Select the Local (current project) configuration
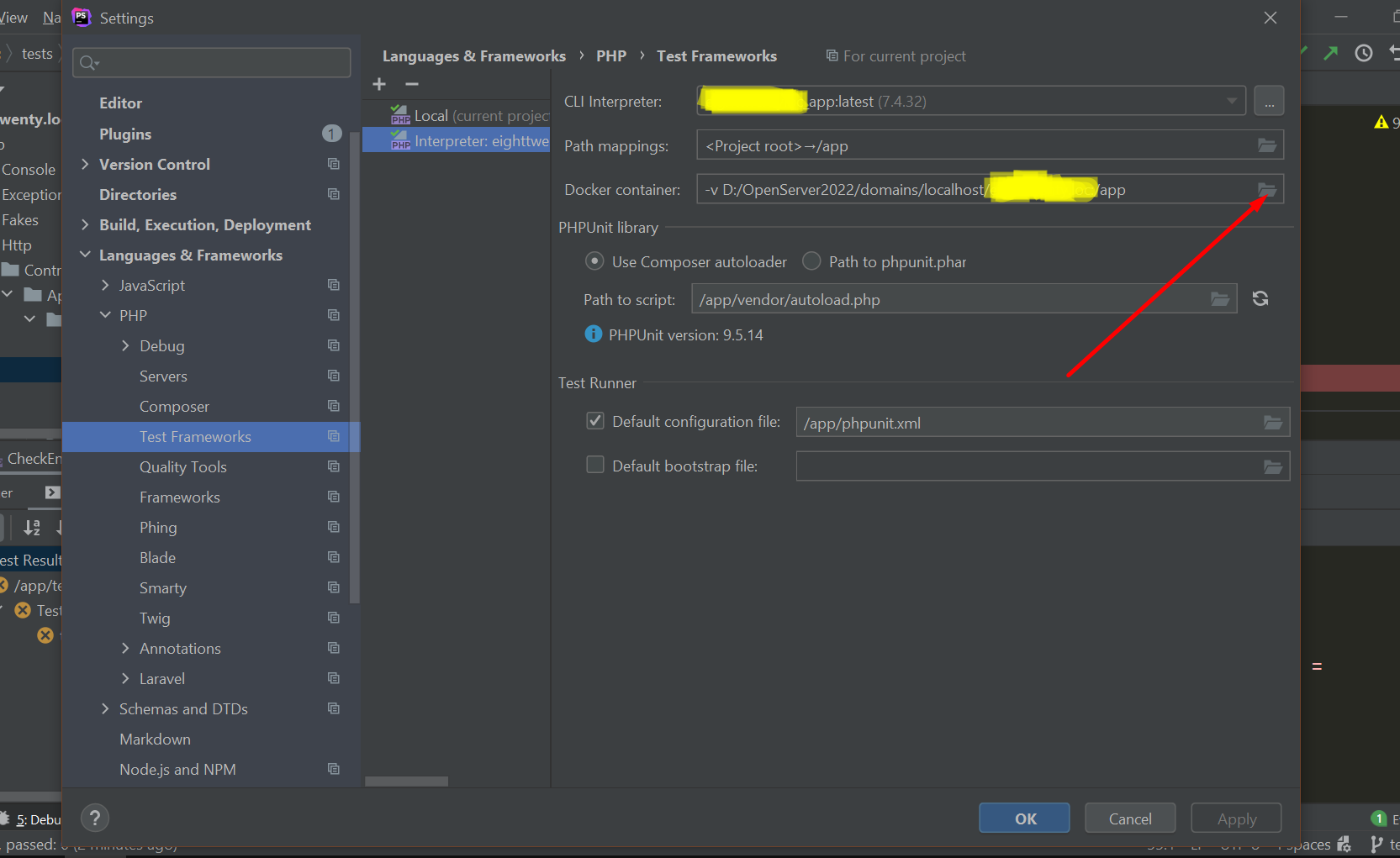Viewport: 1400px width, 858px height. [457, 116]
